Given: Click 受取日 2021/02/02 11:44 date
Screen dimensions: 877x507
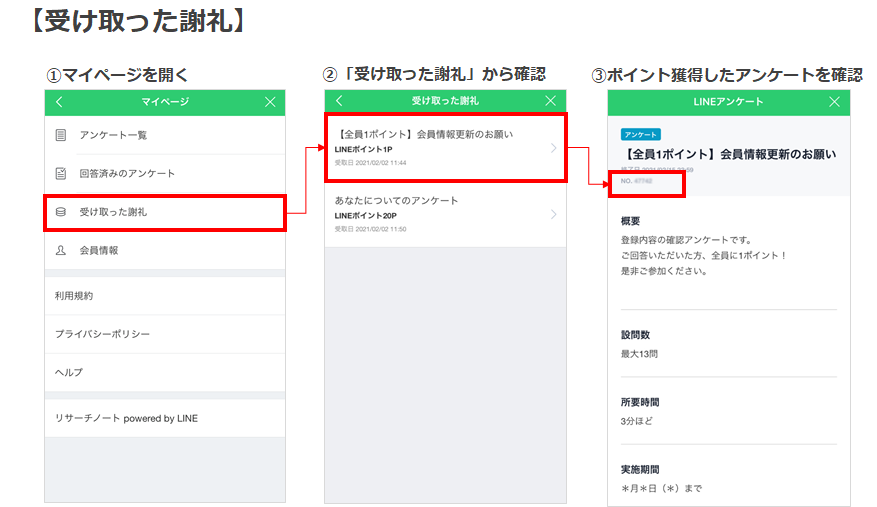Looking at the screenshot, I should (370, 163).
